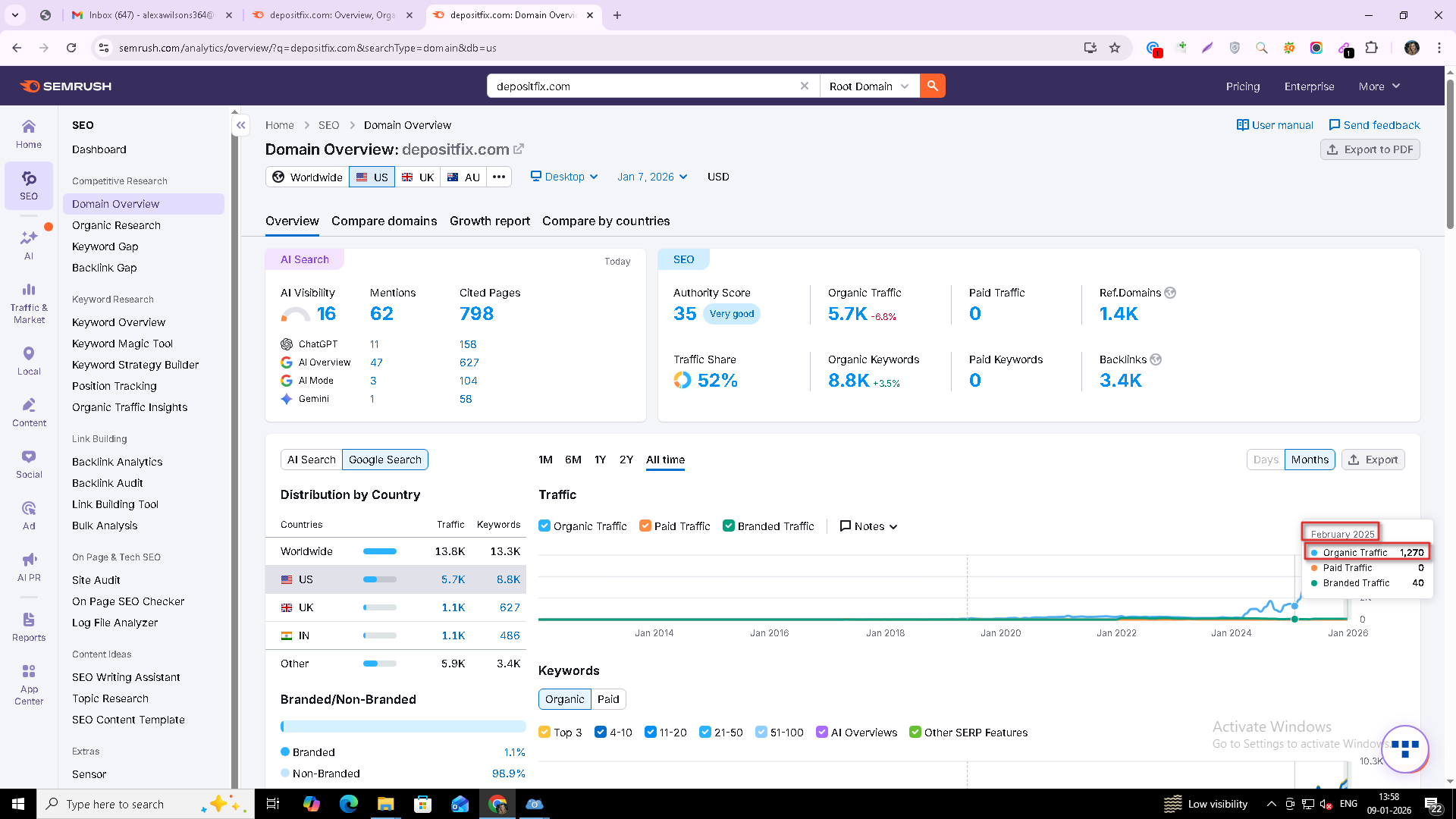Image resolution: width=1456 pixels, height=819 pixels.
Task: Open the AI section sidebar icon
Action: [29, 245]
